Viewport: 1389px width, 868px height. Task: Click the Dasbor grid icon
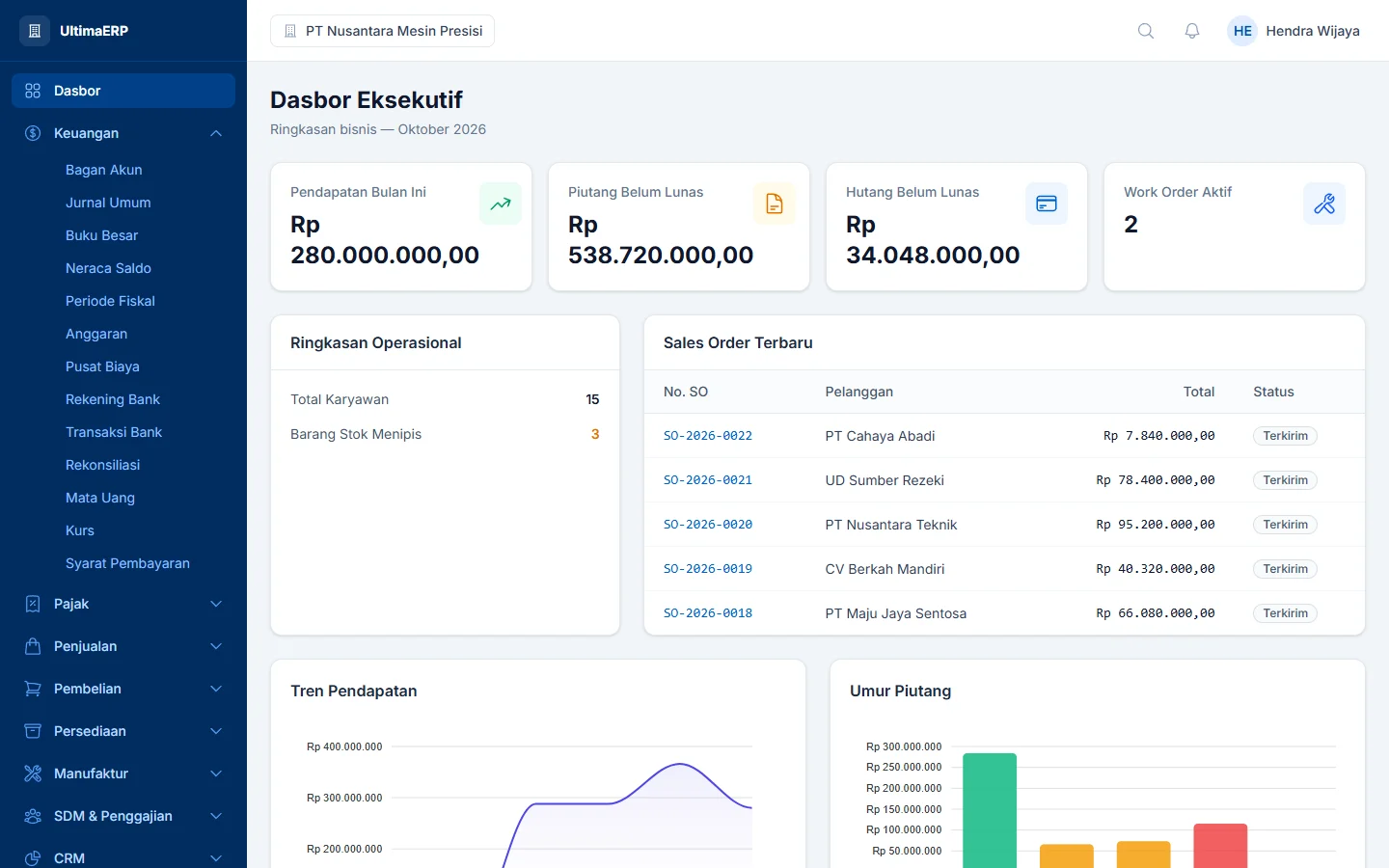tap(33, 91)
